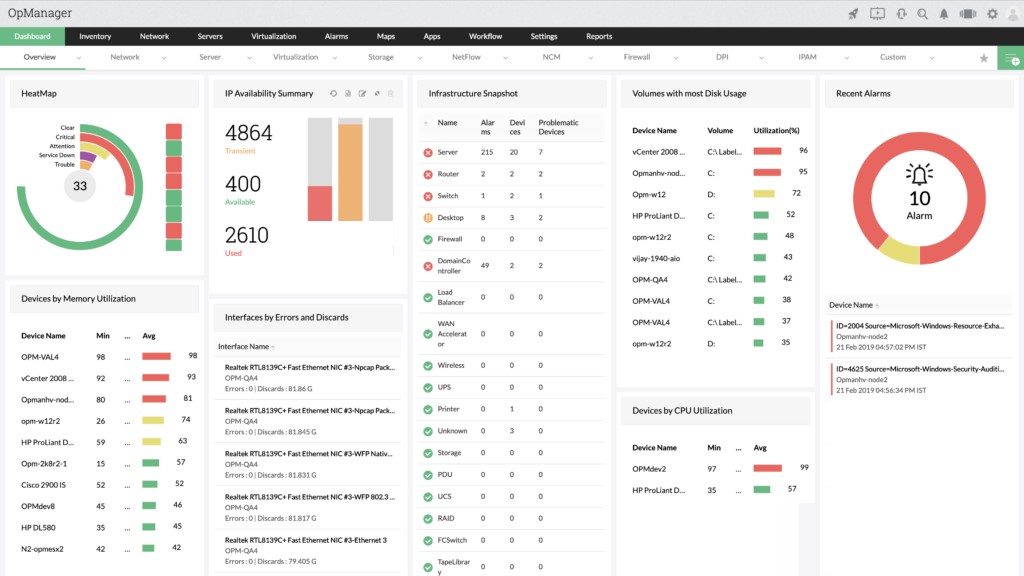This screenshot has width=1024, height=576.
Task: Sort interfaces by Interface Name header
Action: tap(243, 347)
